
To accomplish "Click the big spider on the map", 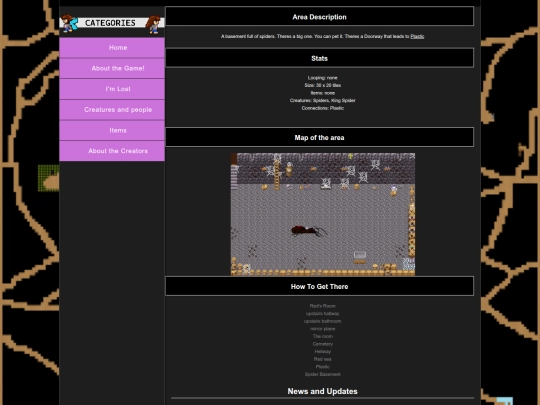I will pos(308,231).
